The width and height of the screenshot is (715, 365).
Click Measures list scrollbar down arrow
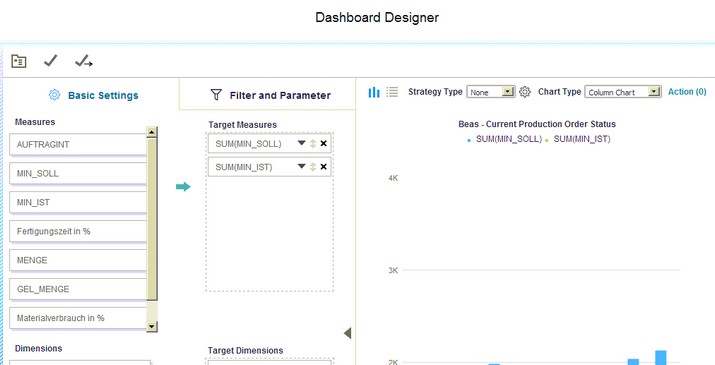(x=152, y=326)
